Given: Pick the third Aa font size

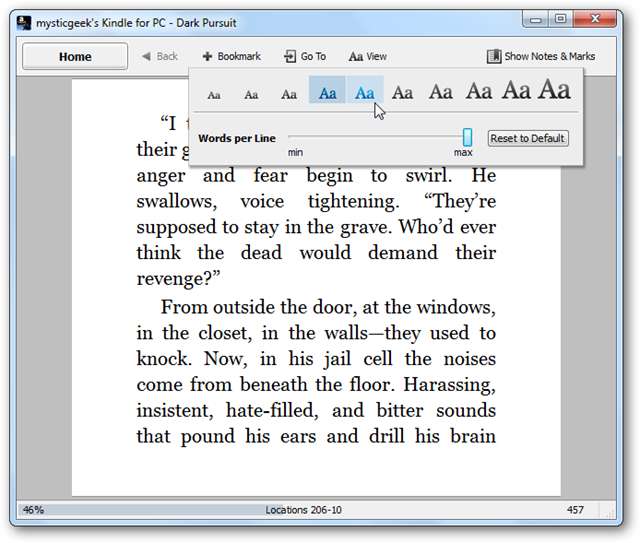Looking at the screenshot, I should coord(289,94).
